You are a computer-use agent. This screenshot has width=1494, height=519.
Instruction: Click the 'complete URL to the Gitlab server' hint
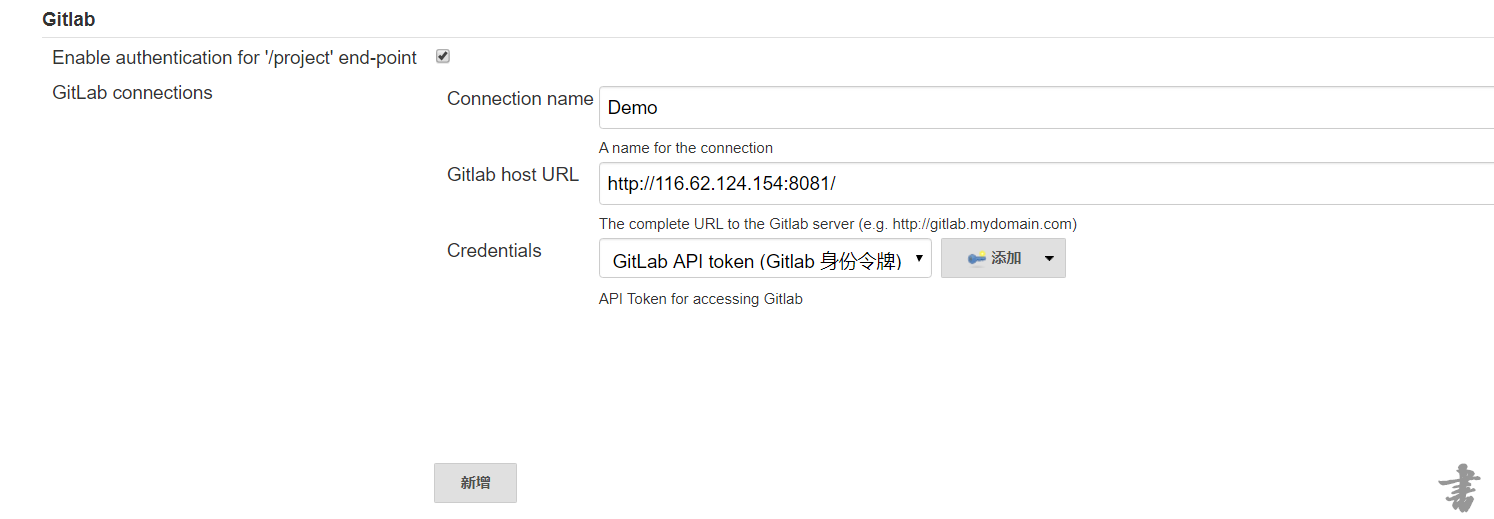tap(837, 224)
